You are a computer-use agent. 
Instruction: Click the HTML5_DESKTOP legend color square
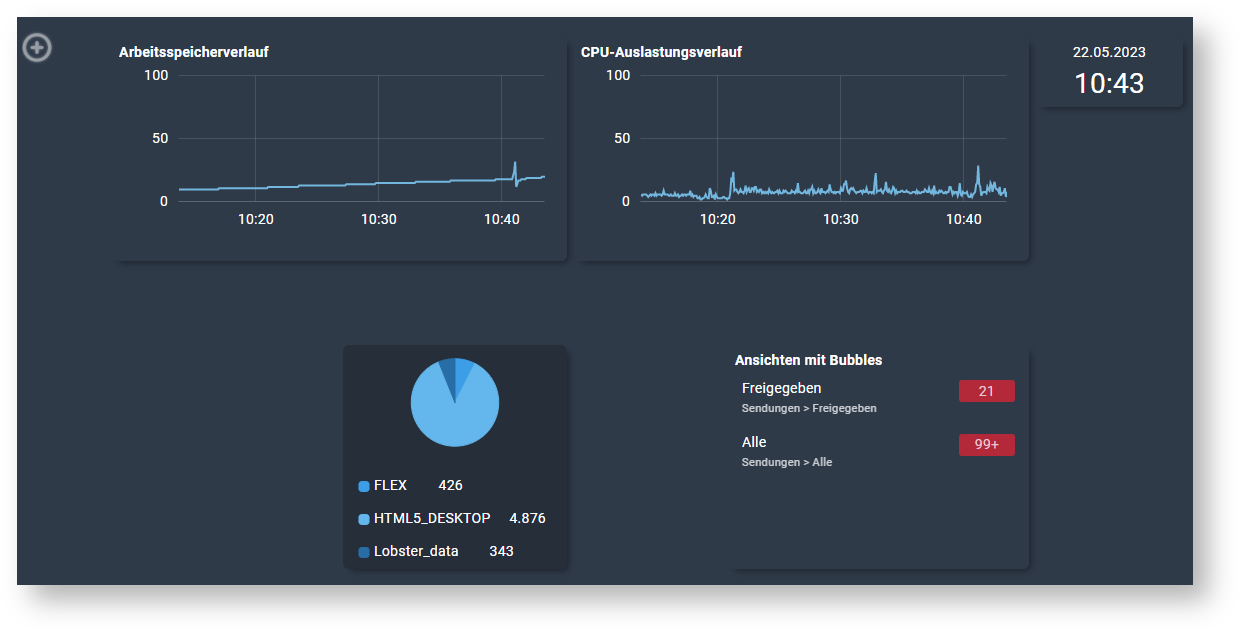click(364, 520)
